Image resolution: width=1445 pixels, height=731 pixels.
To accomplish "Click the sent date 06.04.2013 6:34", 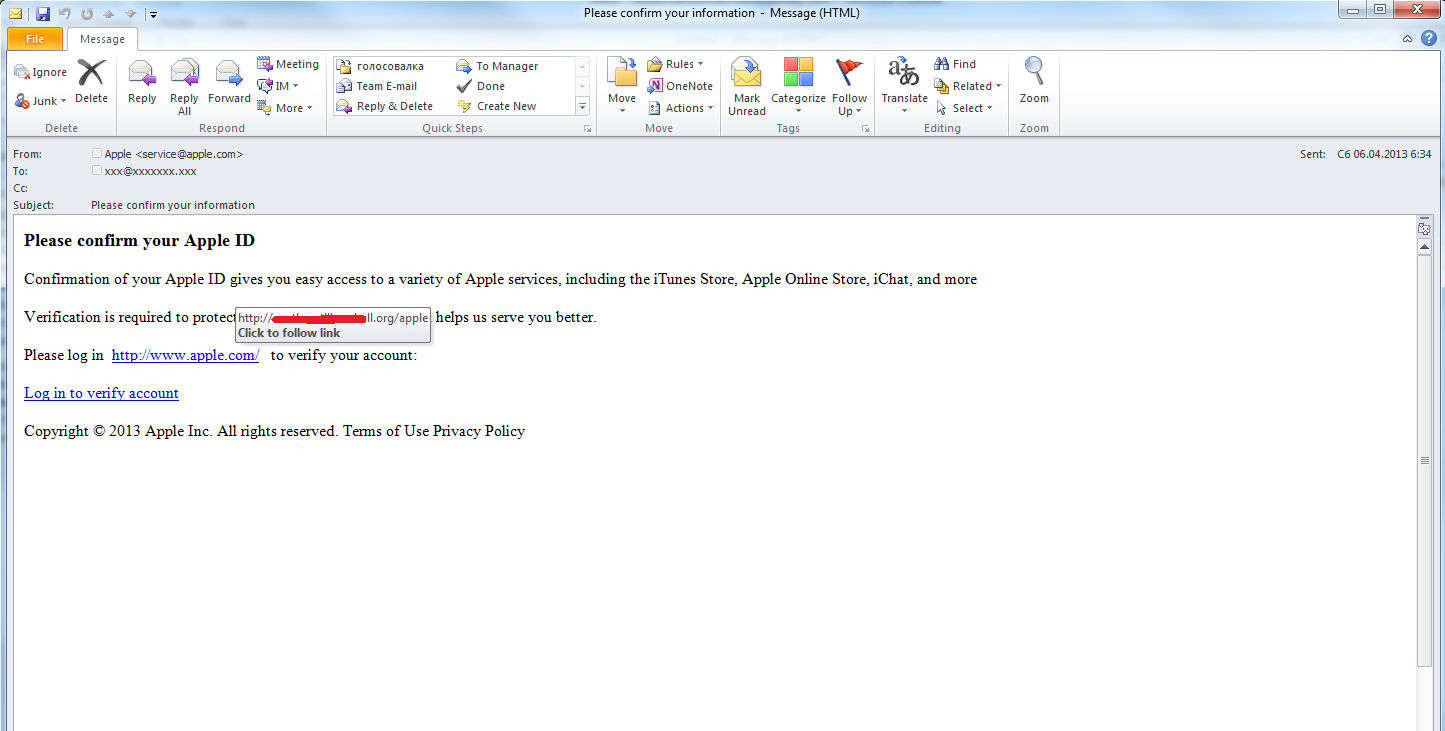I will pos(1392,154).
